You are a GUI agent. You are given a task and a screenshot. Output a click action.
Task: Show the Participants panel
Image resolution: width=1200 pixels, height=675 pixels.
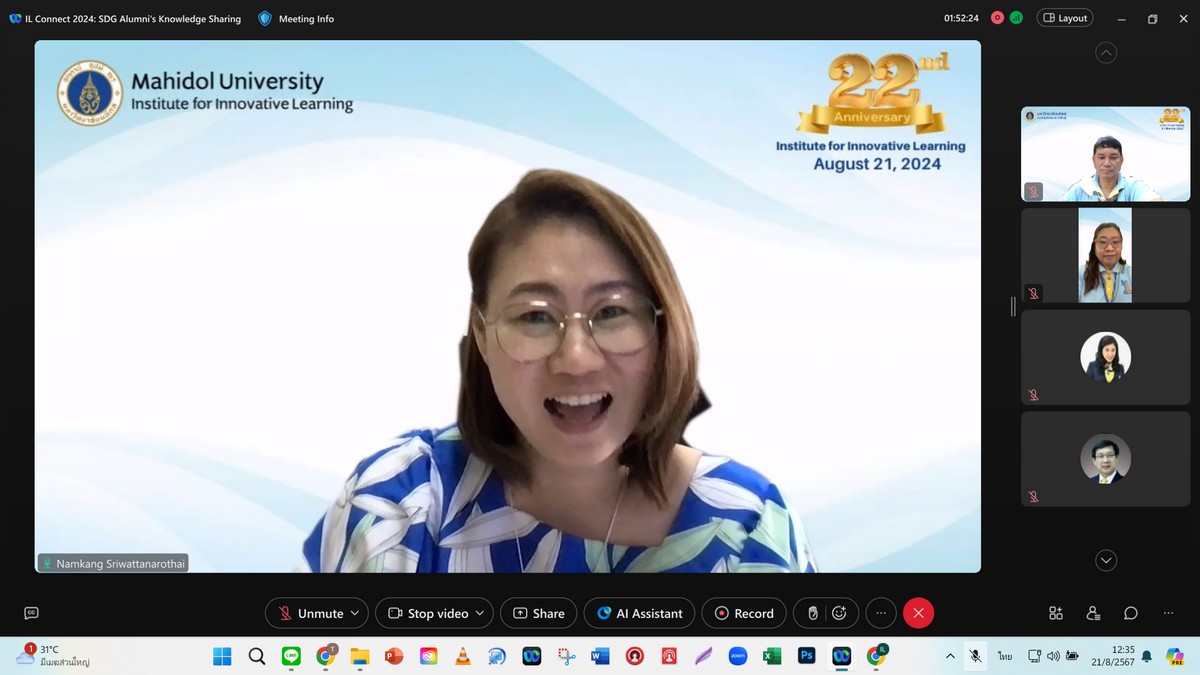[1093, 613]
